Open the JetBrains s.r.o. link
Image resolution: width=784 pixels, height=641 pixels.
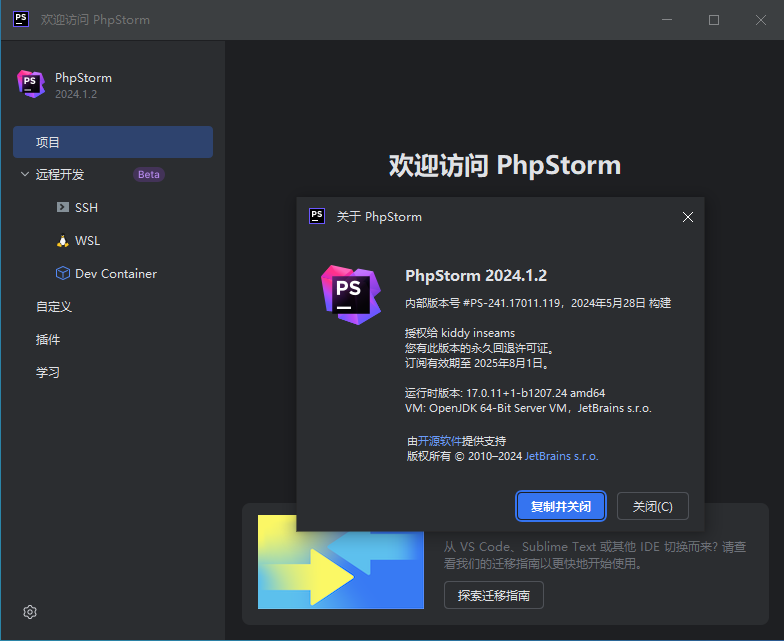561,456
